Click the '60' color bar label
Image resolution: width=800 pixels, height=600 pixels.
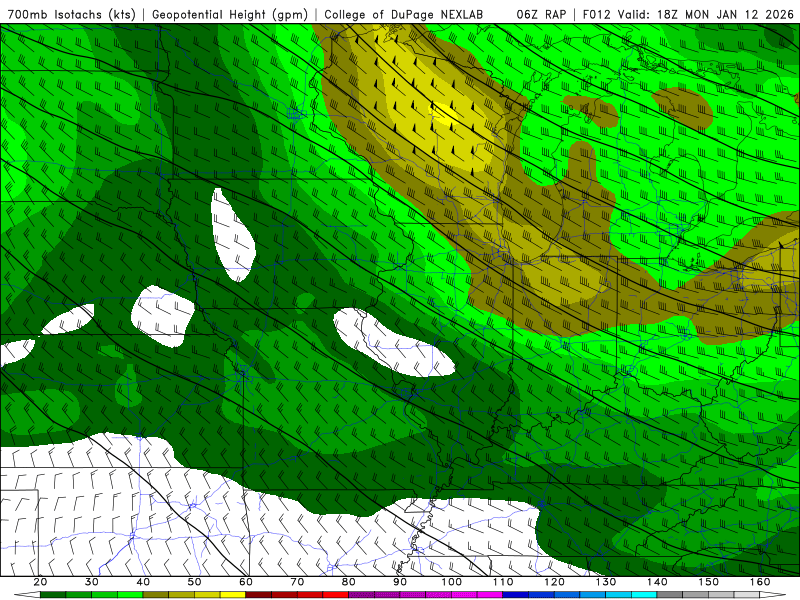[x=246, y=582]
